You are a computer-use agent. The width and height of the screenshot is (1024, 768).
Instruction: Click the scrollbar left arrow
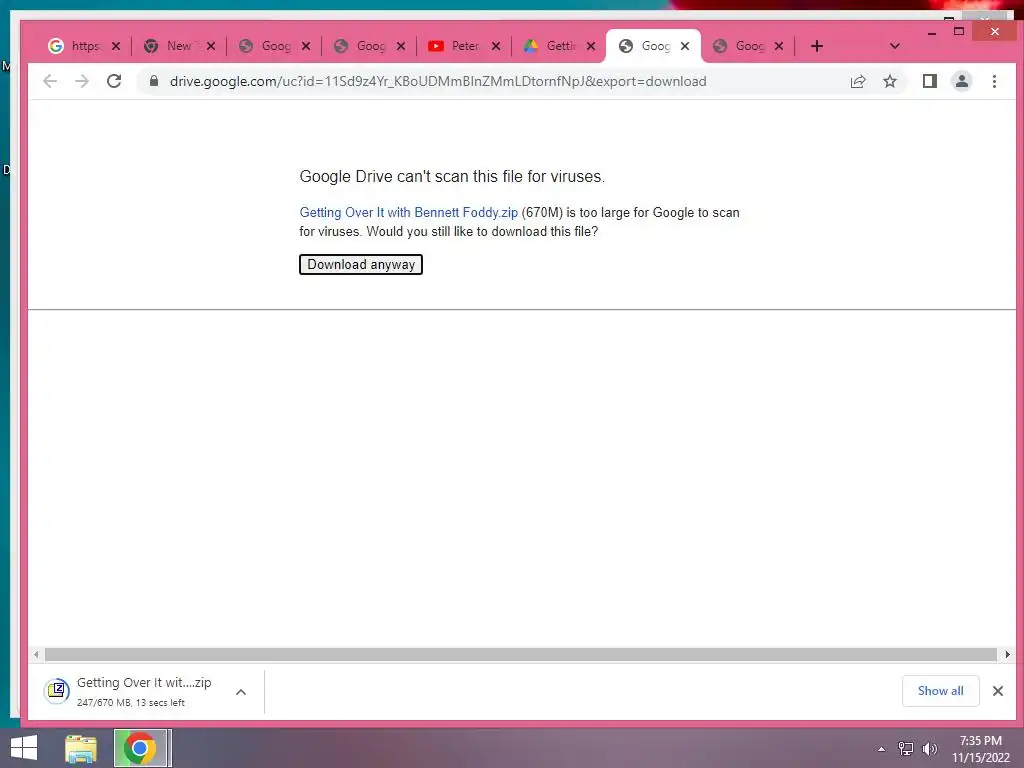(x=36, y=654)
